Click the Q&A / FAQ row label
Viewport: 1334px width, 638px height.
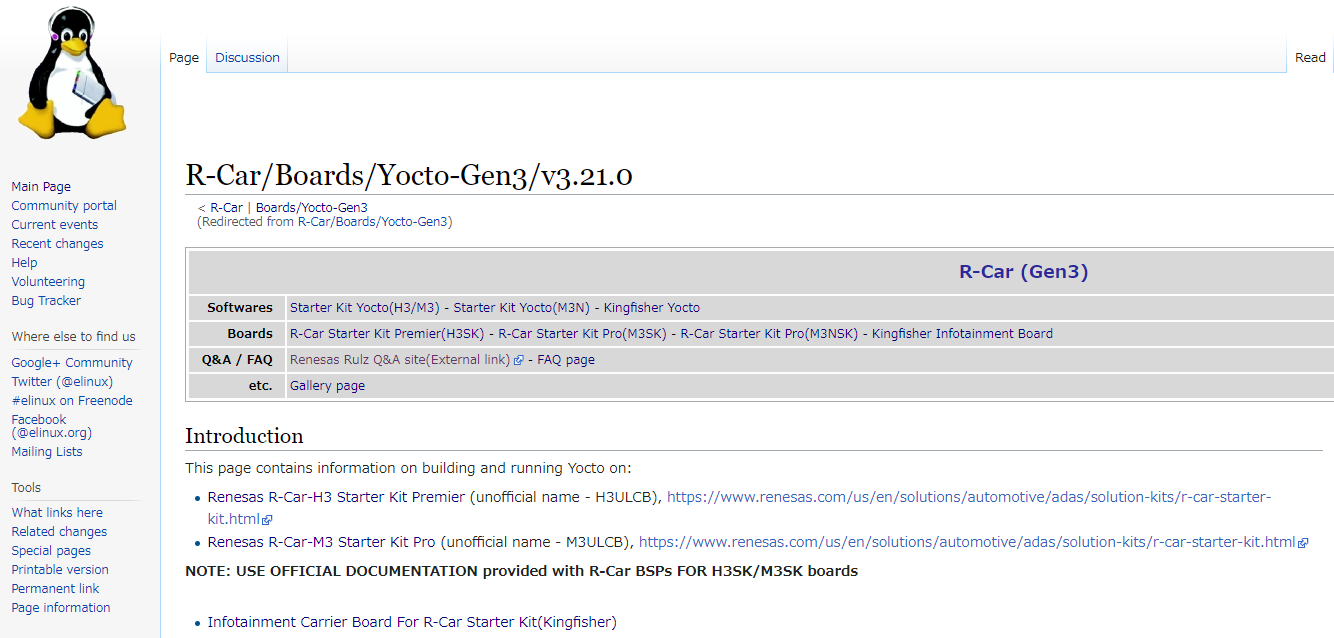237,360
